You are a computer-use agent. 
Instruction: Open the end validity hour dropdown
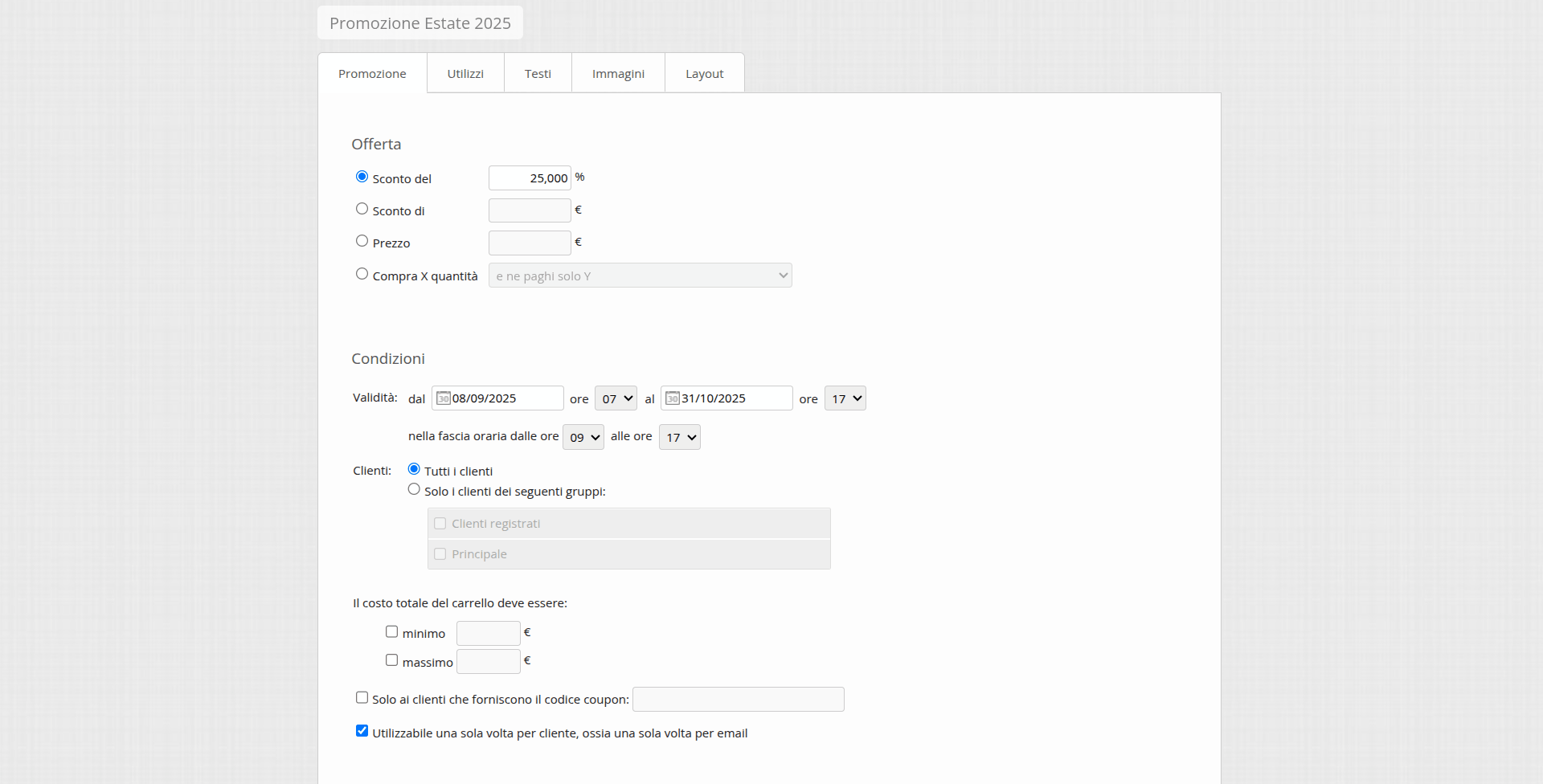[x=845, y=398]
